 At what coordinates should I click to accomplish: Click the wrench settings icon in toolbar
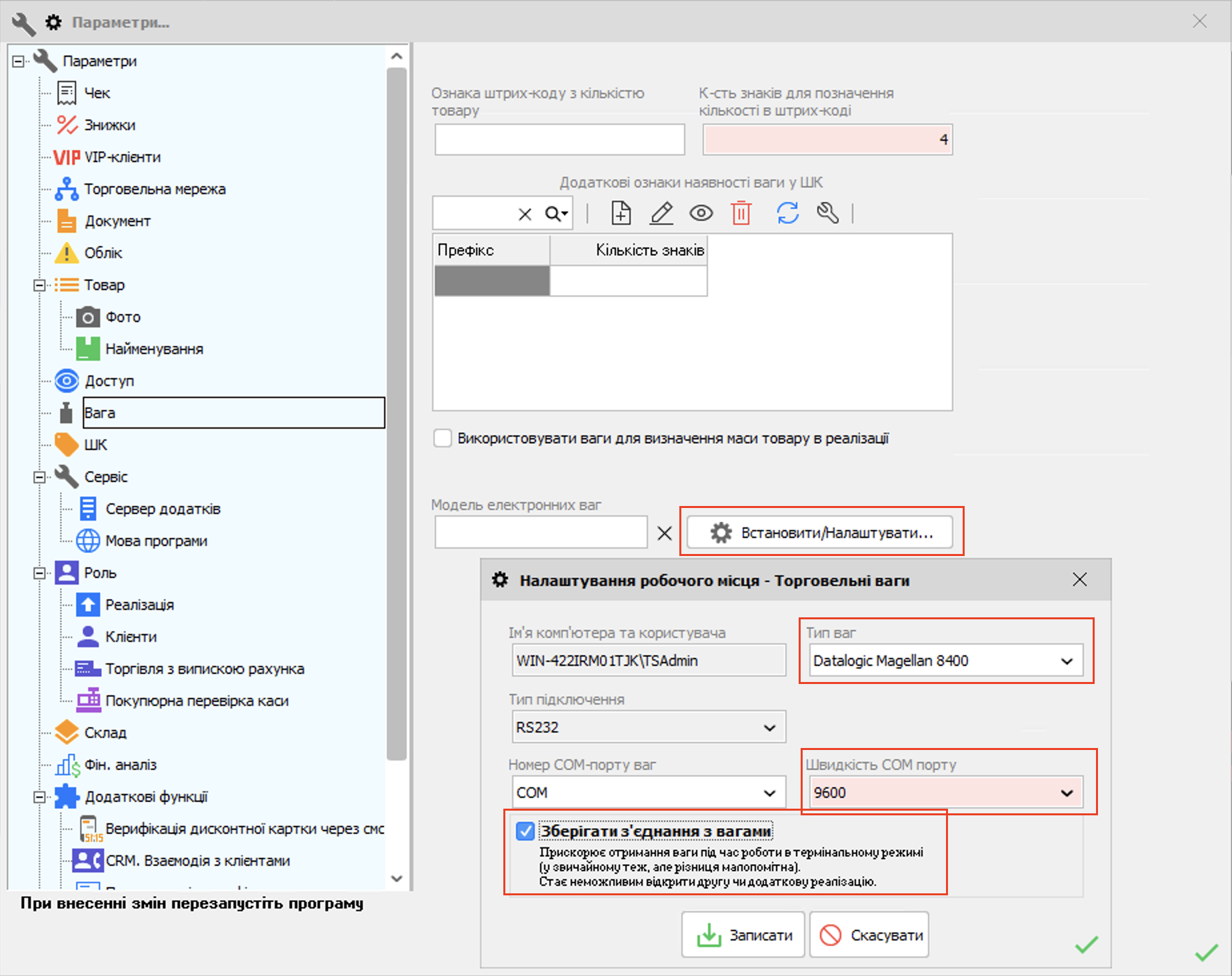[827, 213]
